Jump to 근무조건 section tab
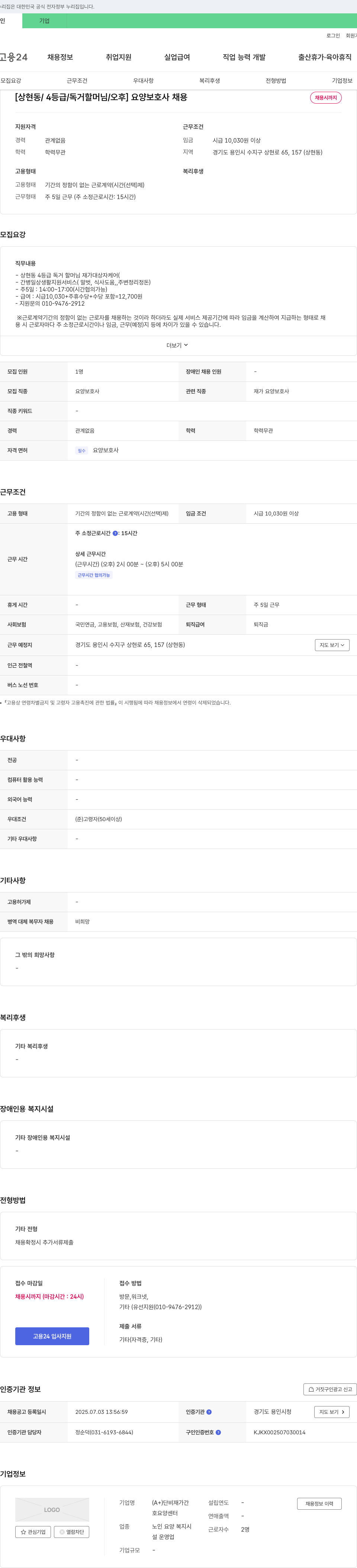The height and width of the screenshot is (1568, 357). (77, 81)
